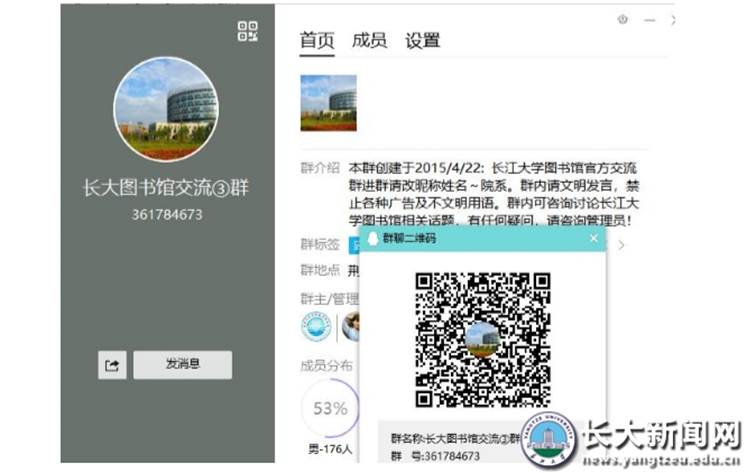
Task: Click the 群介绍 group description text
Action: (x=472, y=192)
